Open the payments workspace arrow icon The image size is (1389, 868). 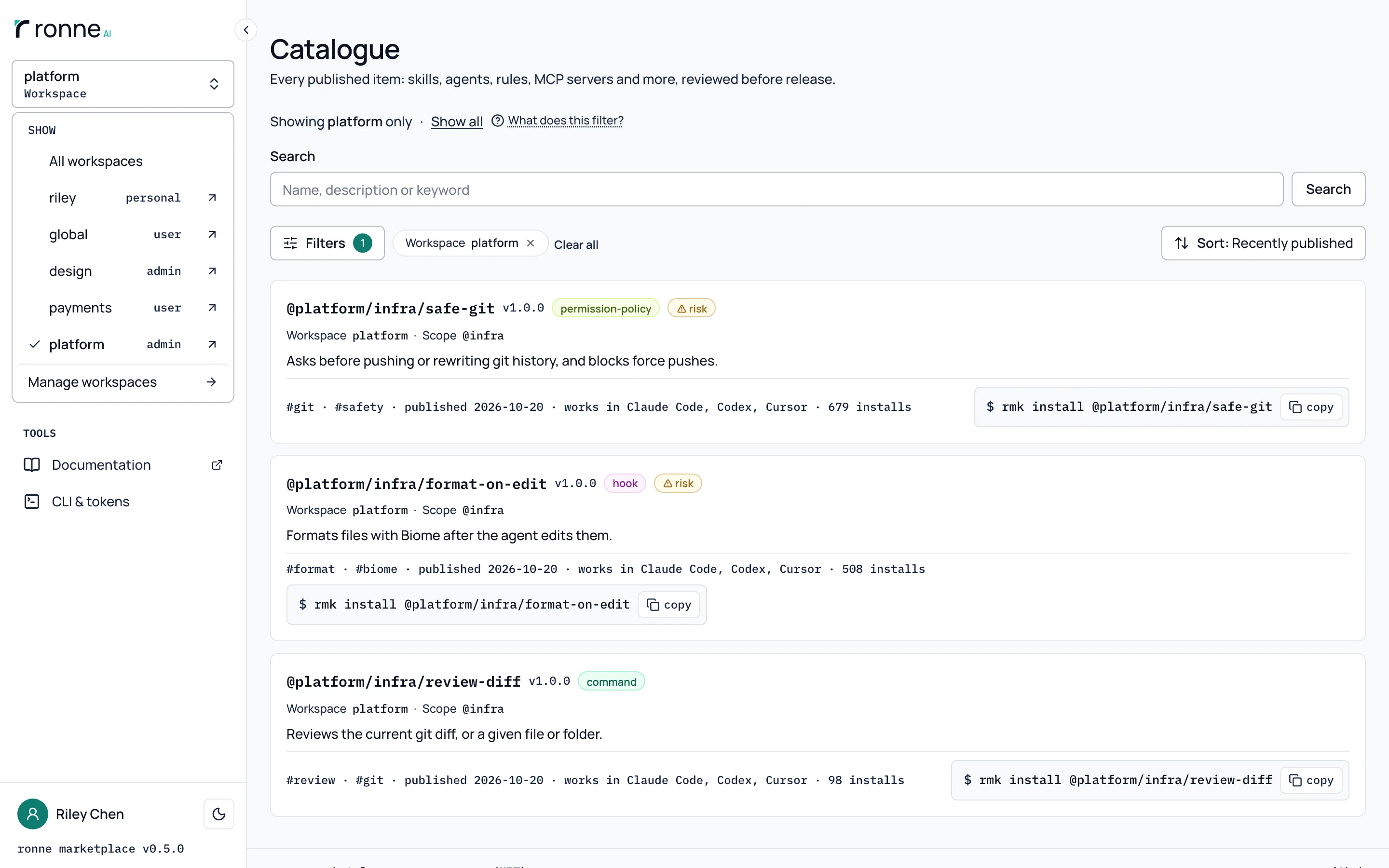point(212,308)
